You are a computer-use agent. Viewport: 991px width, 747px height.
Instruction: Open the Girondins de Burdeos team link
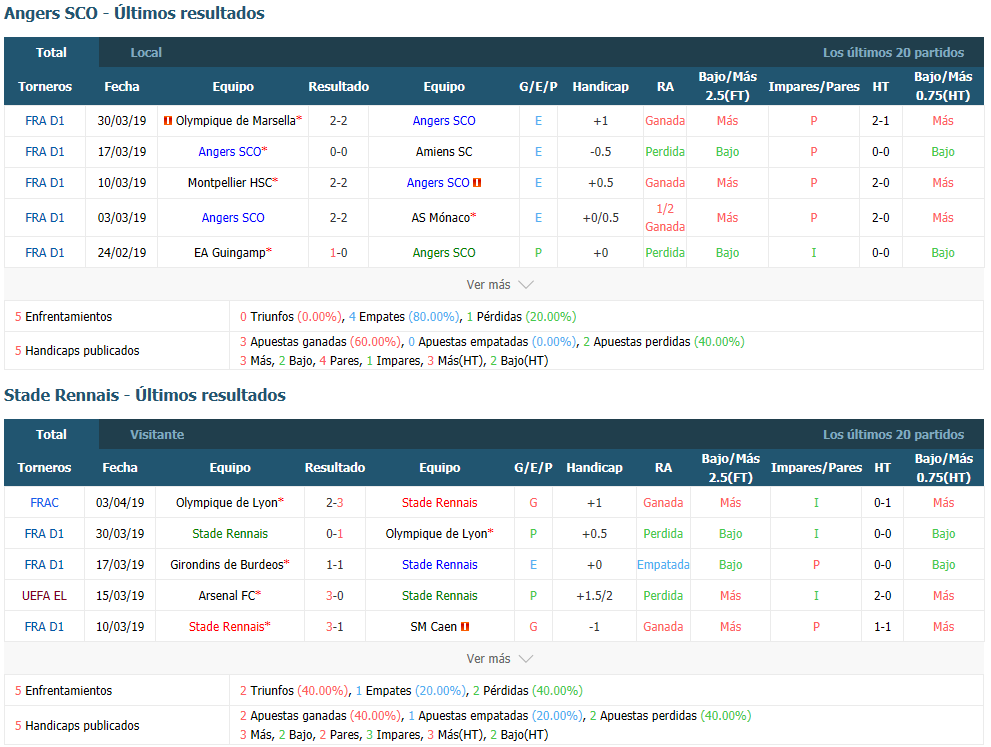click(x=226, y=564)
